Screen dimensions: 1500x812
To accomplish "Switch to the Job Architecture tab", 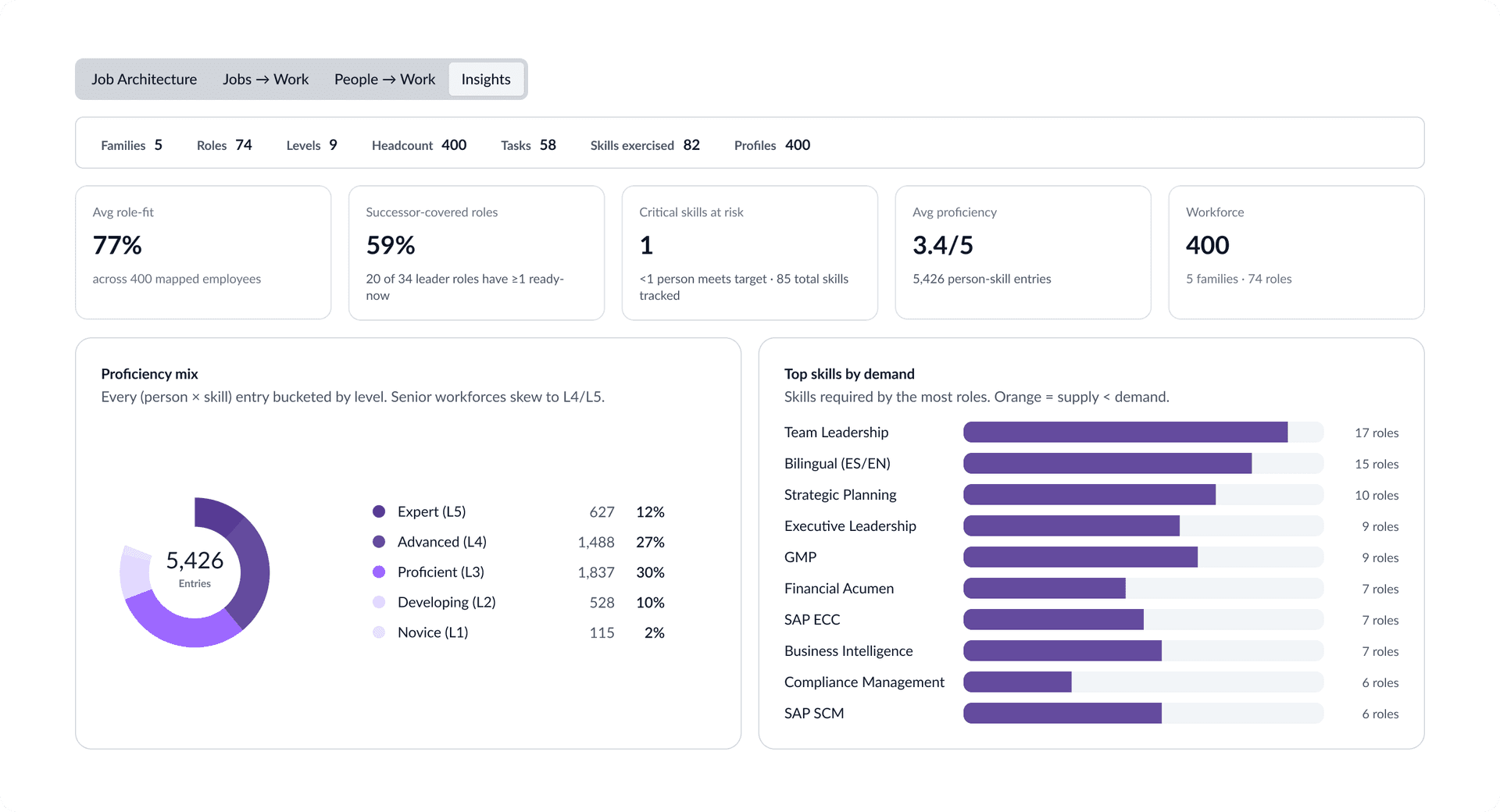I will [x=144, y=79].
